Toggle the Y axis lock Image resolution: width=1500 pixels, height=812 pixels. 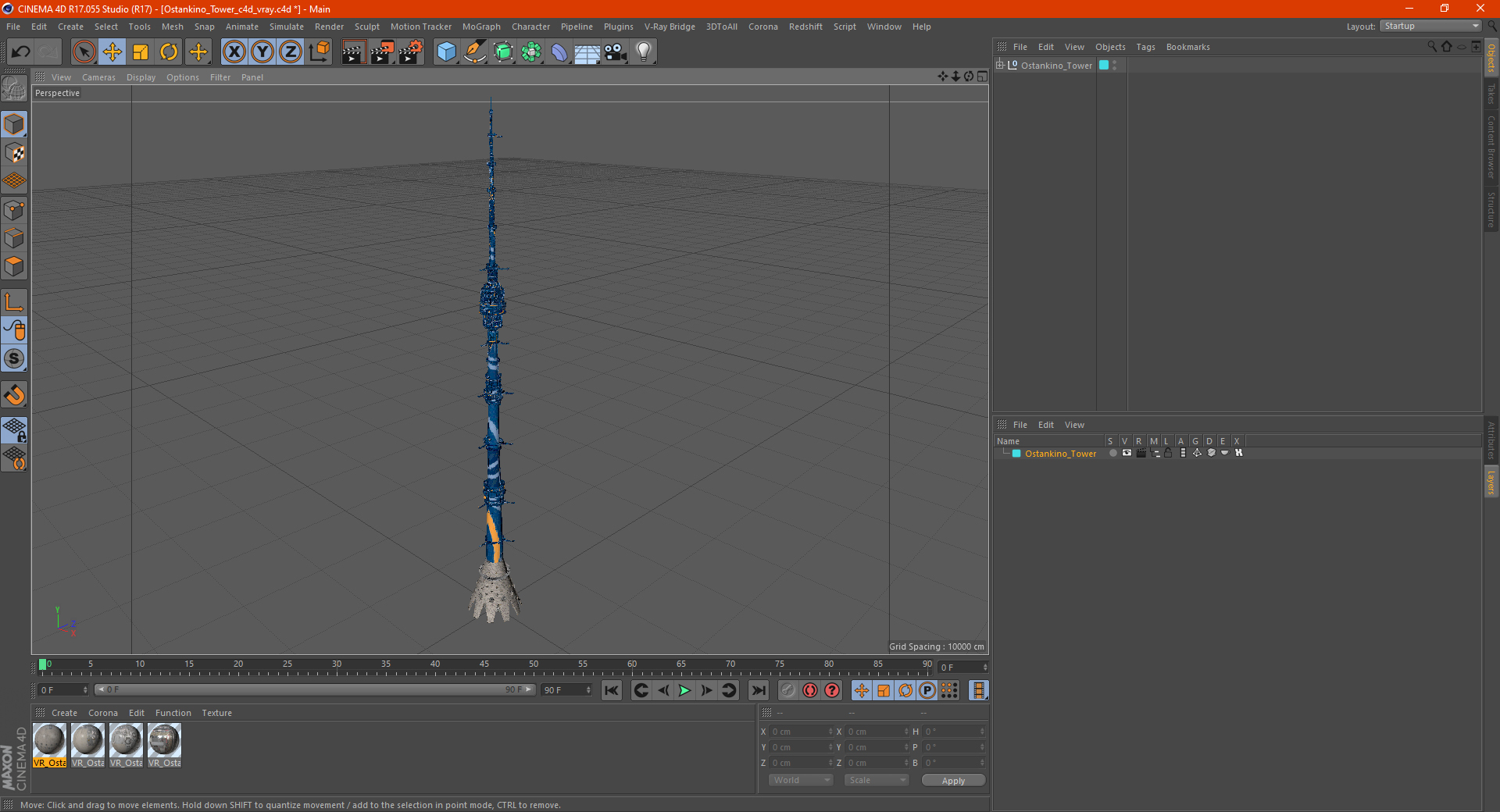coord(262,52)
